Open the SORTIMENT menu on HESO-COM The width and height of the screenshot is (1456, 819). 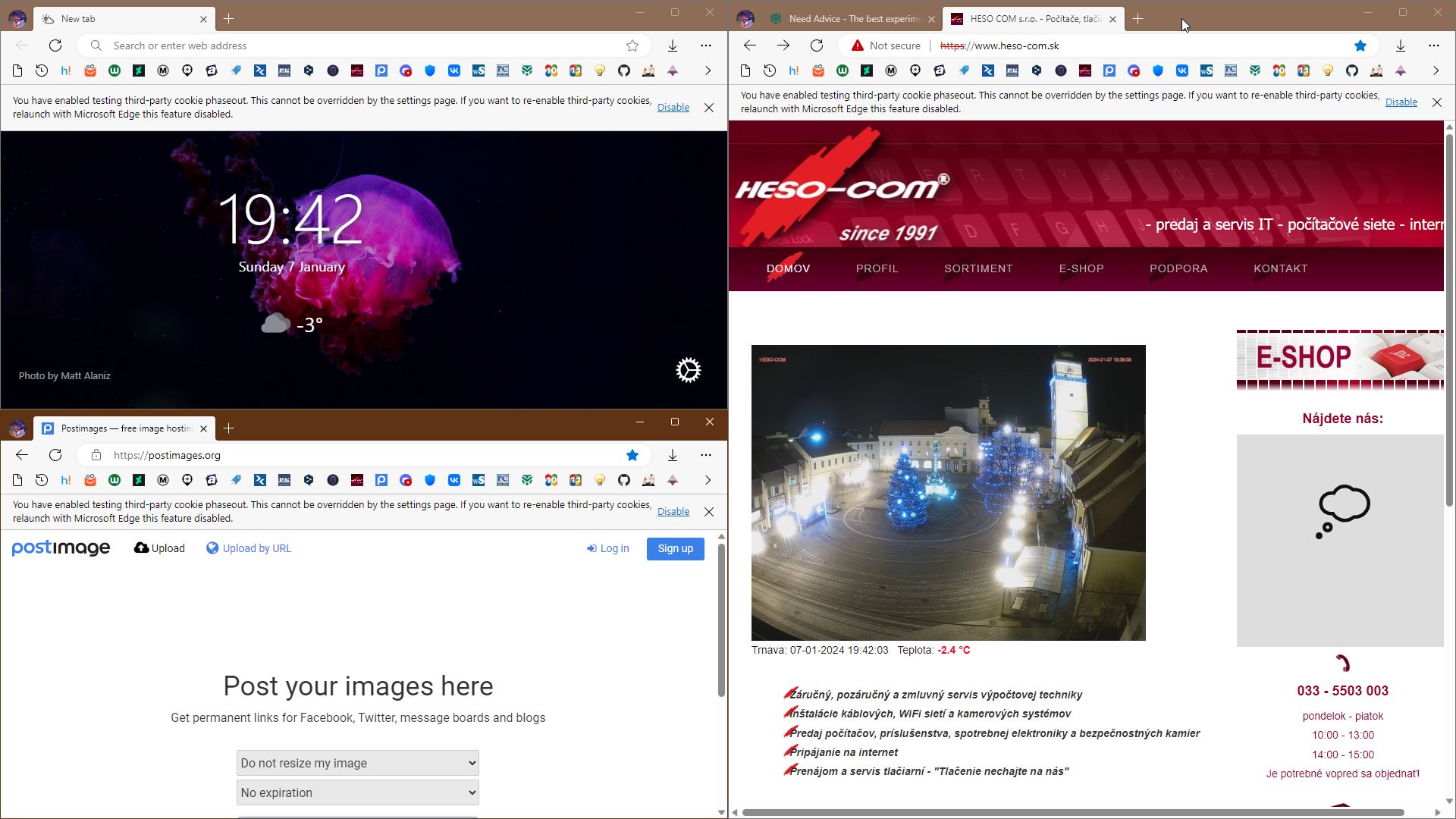point(977,268)
